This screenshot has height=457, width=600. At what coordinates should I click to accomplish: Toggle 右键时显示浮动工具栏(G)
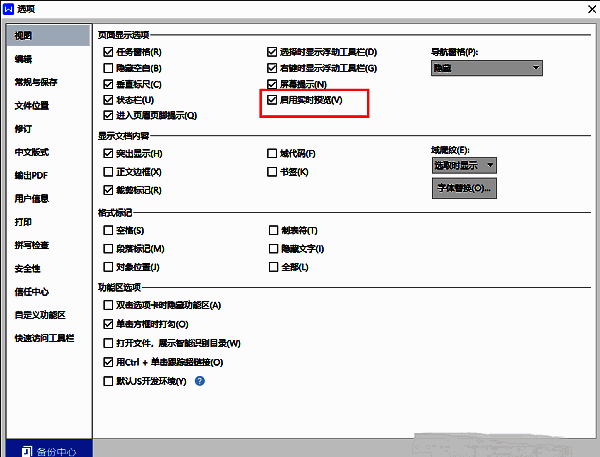tap(272, 68)
